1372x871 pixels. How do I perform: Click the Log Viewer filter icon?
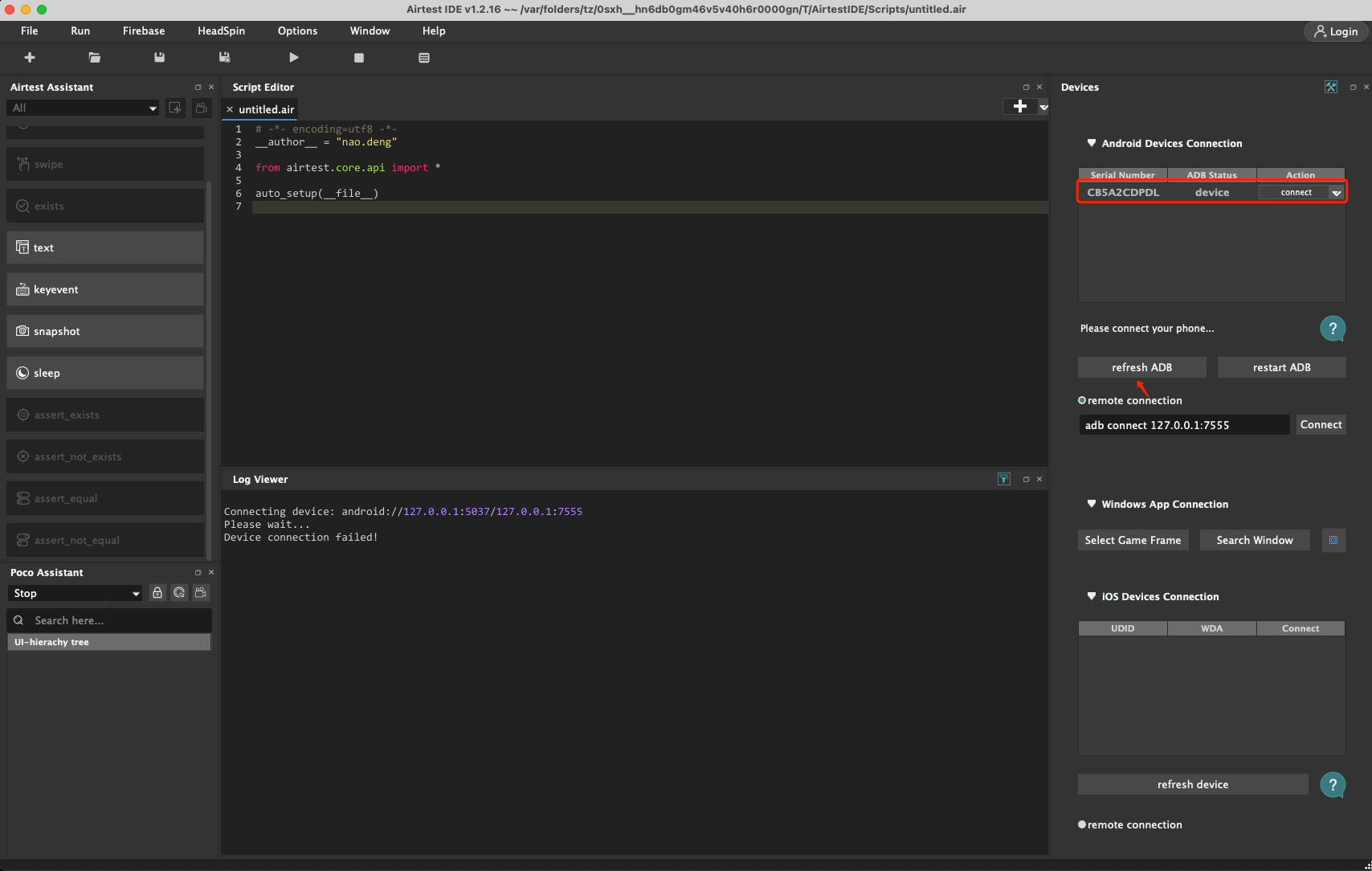tap(1003, 479)
